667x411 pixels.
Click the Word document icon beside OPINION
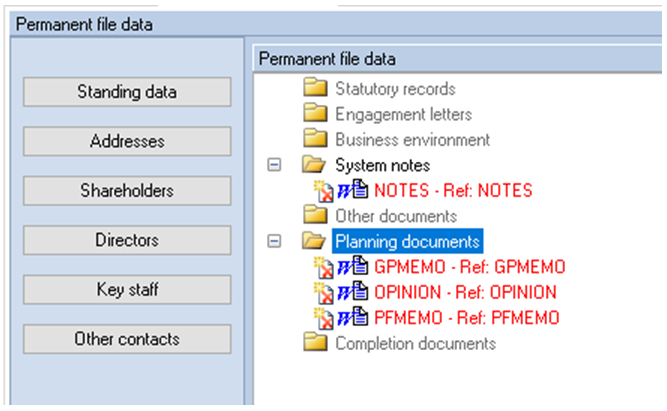click(x=353, y=291)
